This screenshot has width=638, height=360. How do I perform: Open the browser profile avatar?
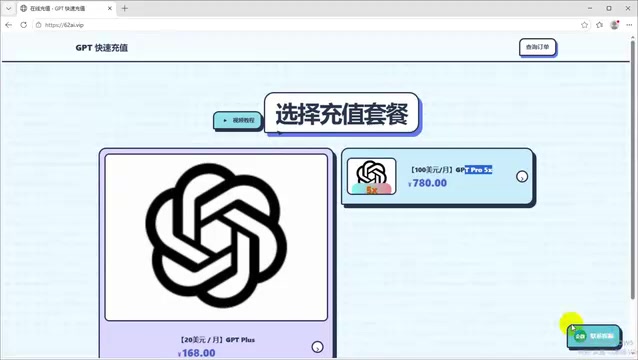(x=614, y=25)
